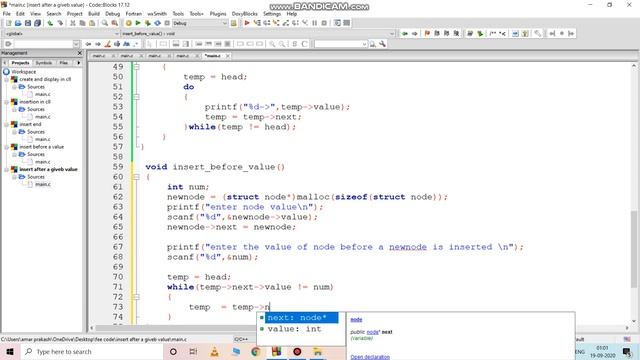The image size is (640, 360).
Task: Click the Rebuild icon
Action: point(157,23)
